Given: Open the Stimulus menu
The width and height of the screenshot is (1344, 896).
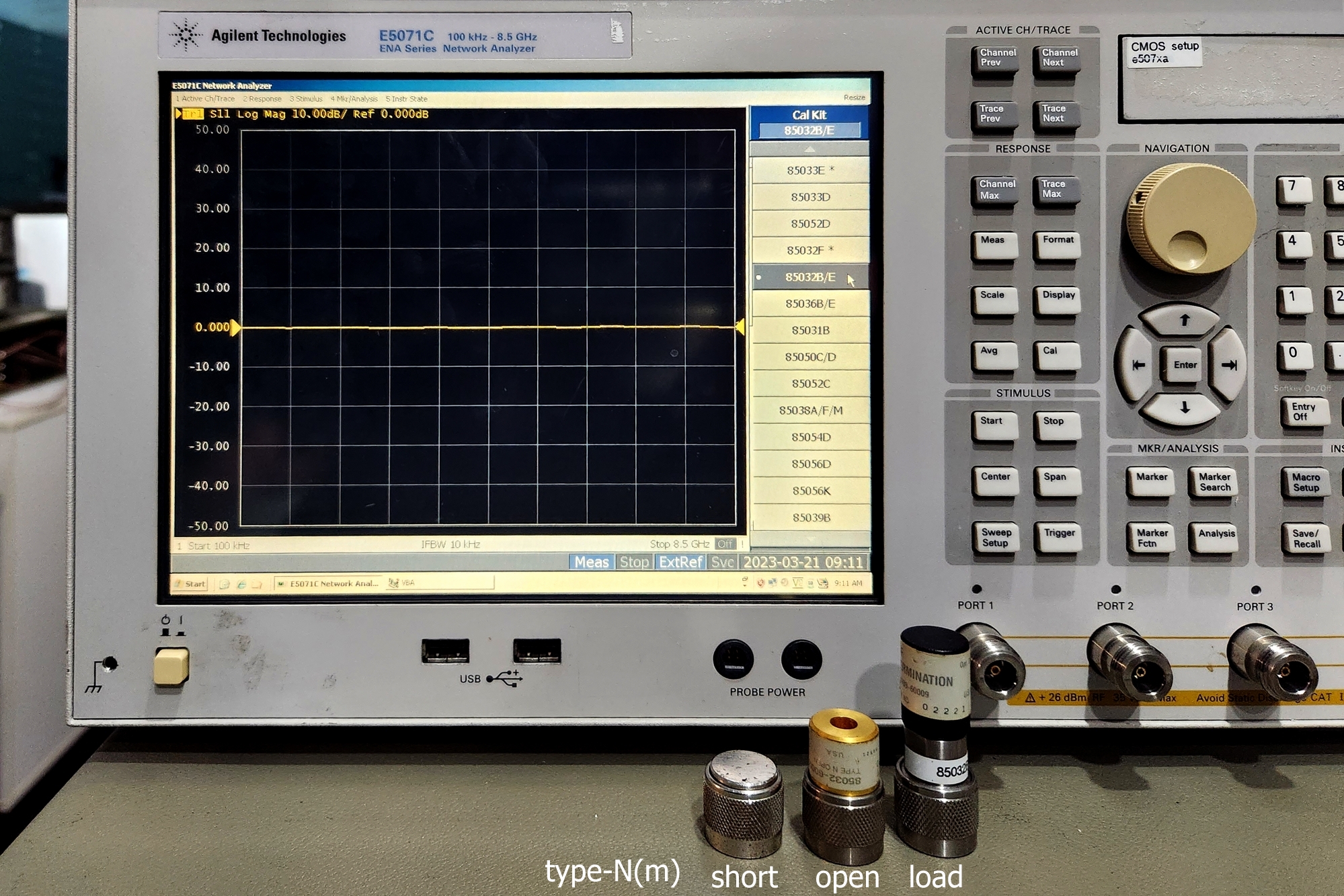Looking at the screenshot, I should (306, 99).
